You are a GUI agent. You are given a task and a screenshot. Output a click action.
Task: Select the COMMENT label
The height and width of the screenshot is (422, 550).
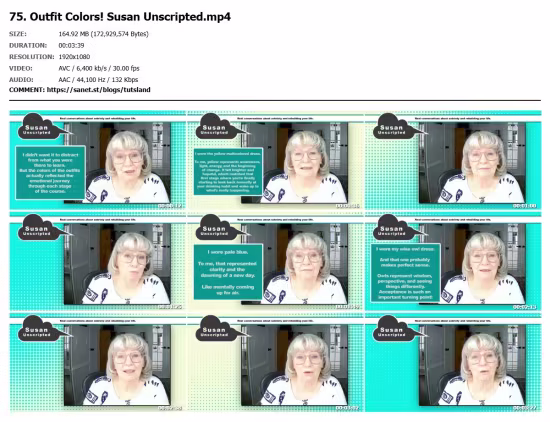click(x=27, y=90)
